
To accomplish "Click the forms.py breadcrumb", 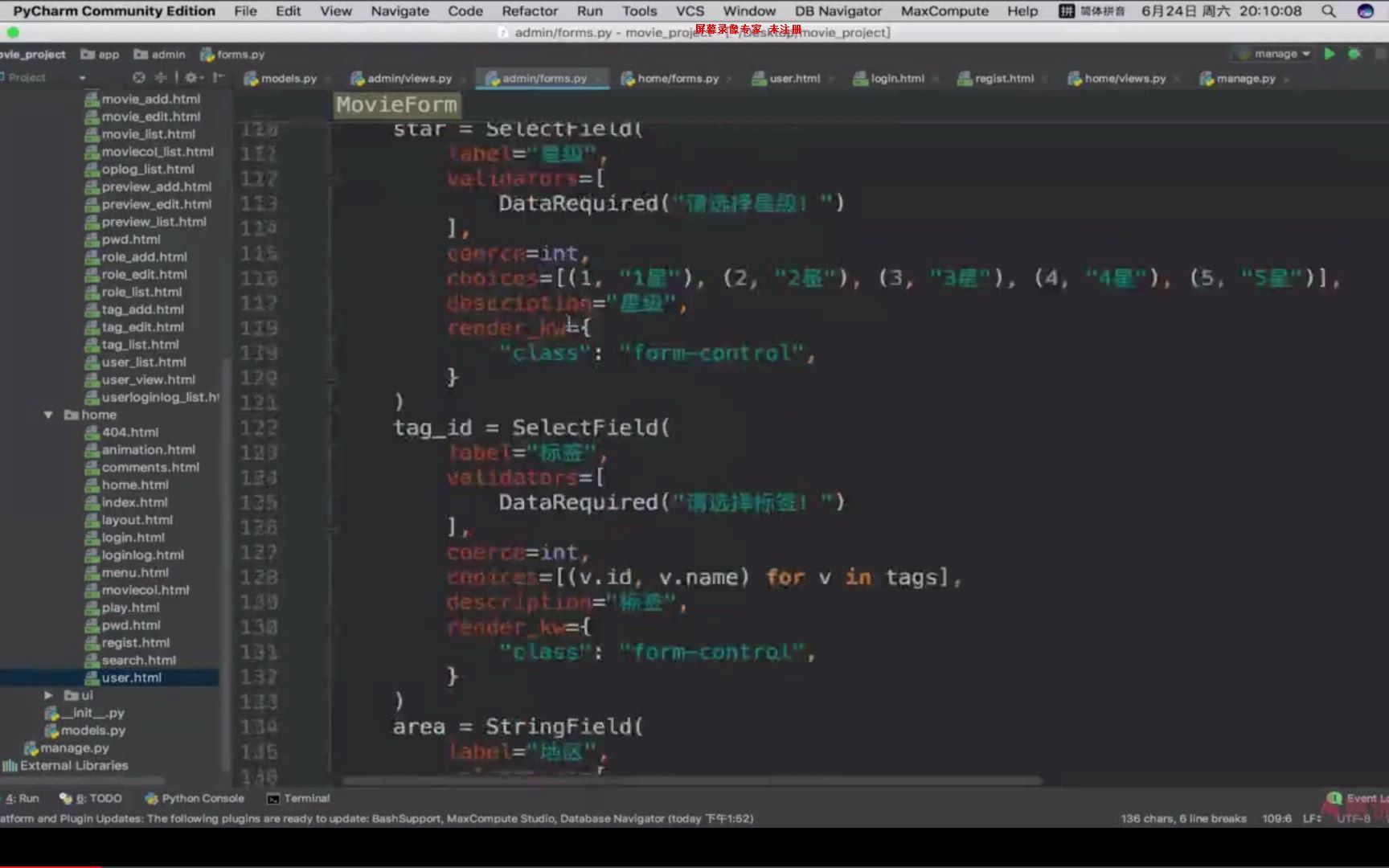I will 231,55.
